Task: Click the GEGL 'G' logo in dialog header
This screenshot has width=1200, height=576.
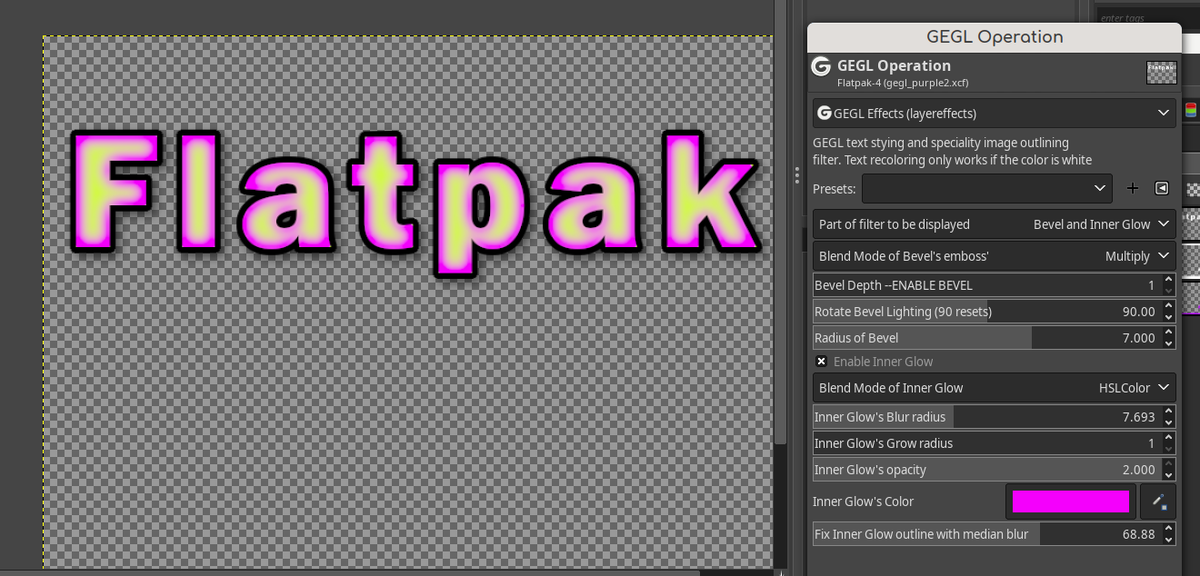Action: coord(821,66)
